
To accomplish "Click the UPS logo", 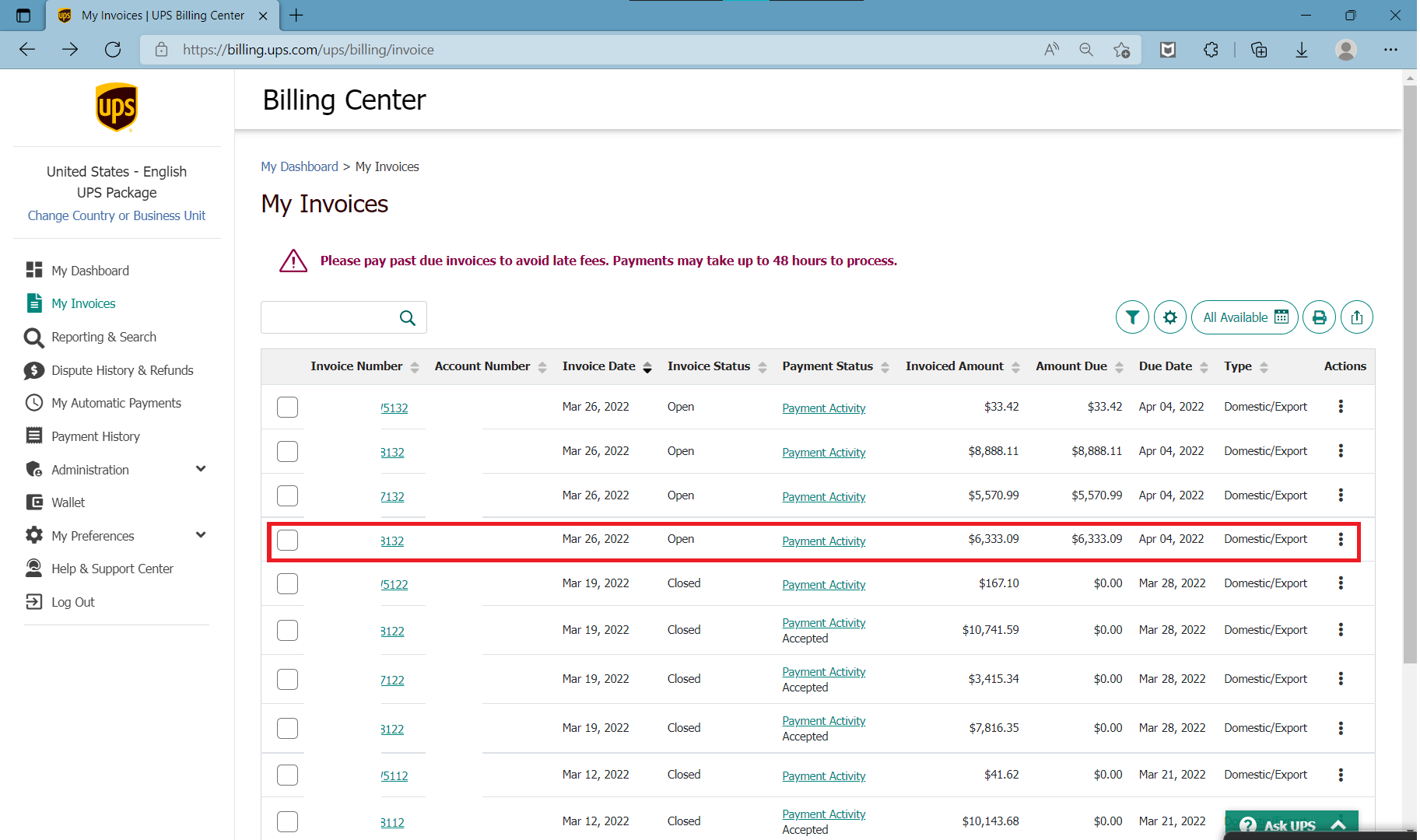I will (117, 107).
